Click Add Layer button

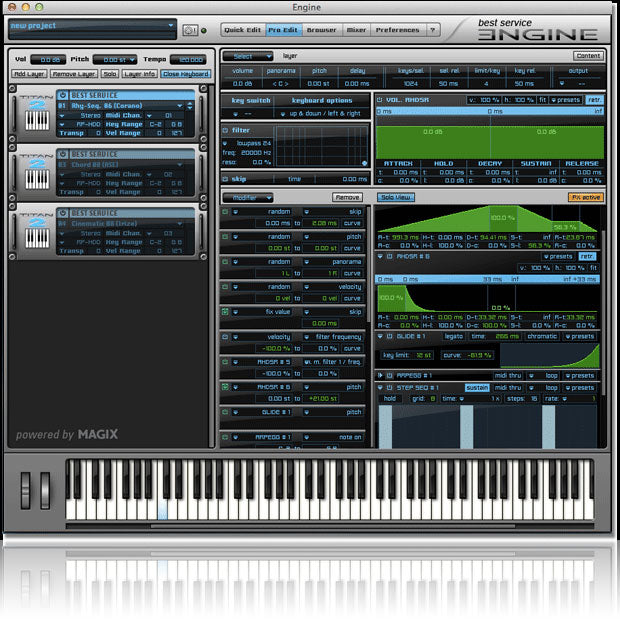coord(29,74)
